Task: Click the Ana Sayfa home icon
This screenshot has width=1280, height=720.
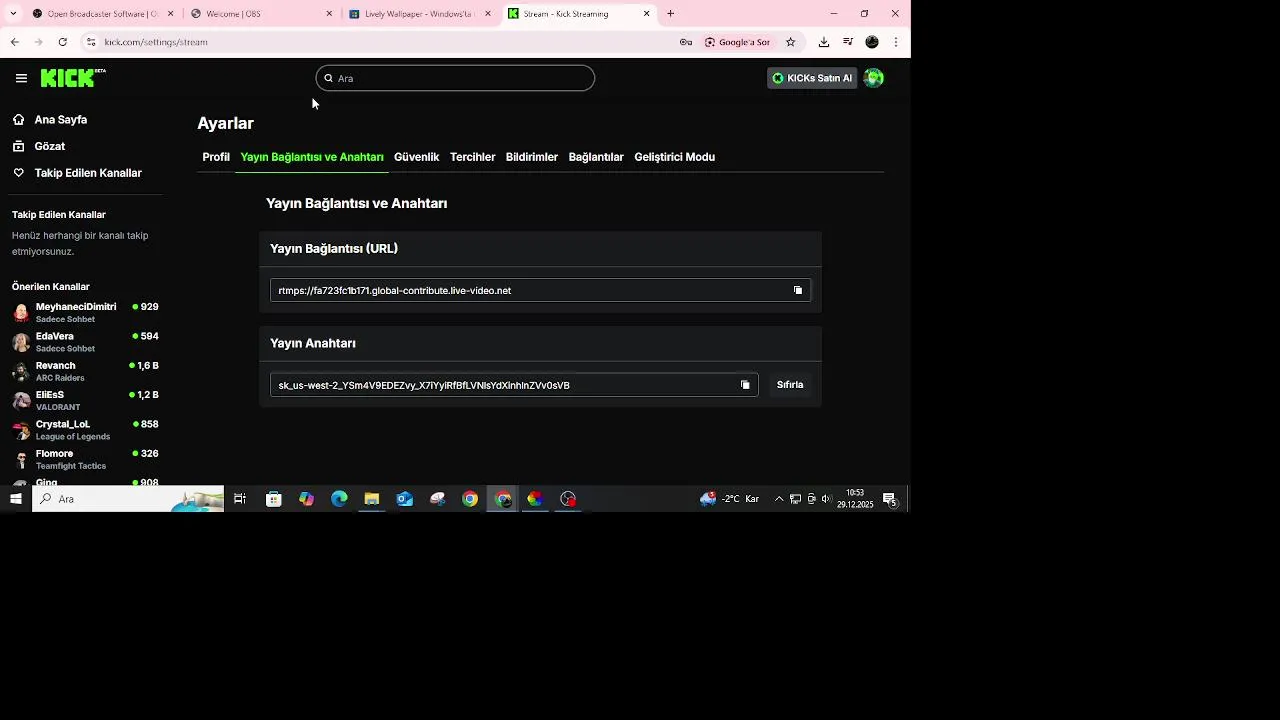Action: pos(18,119)
